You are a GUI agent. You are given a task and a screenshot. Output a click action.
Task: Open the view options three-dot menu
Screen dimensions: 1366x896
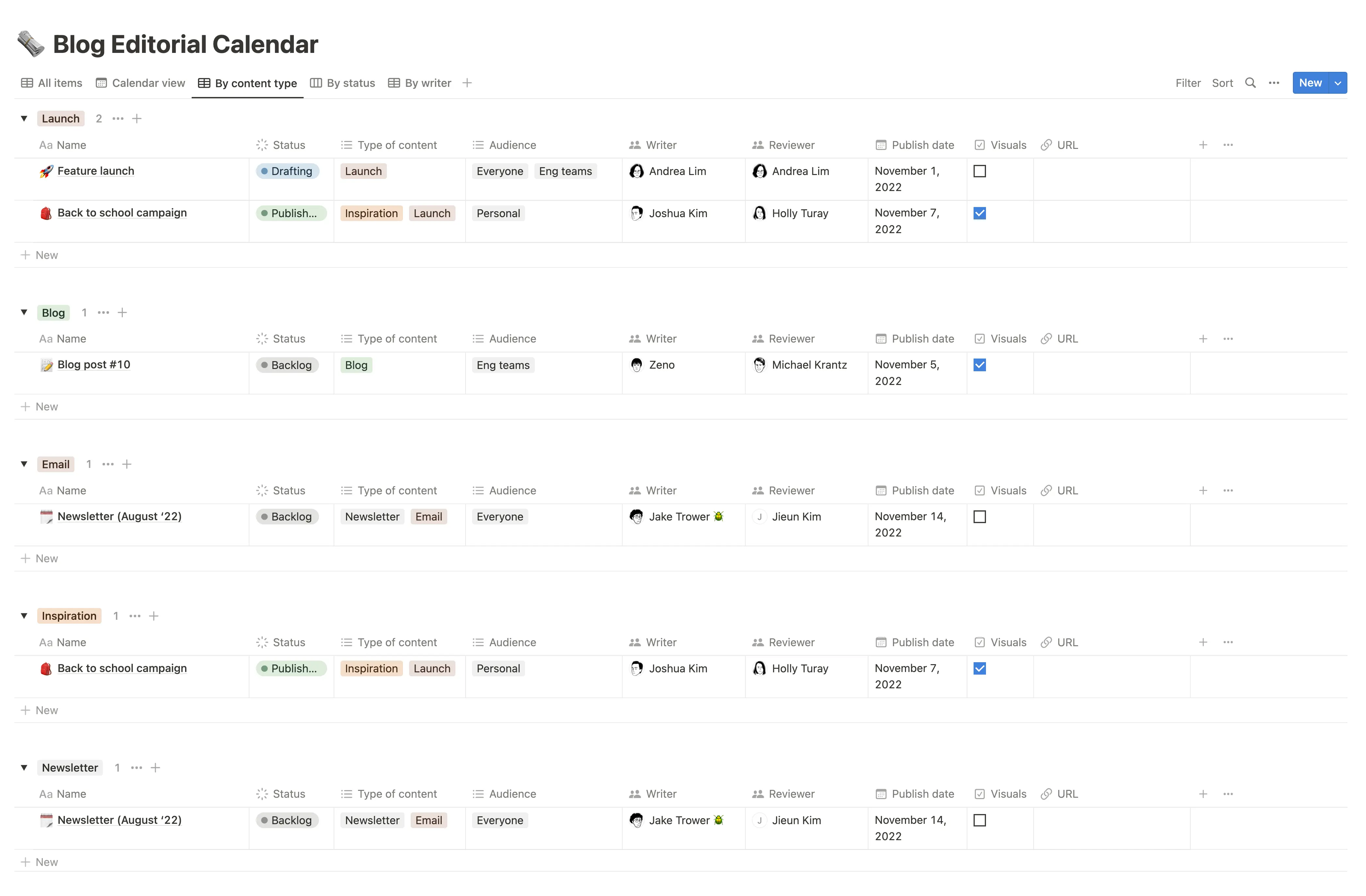(x=1274, y=83)
